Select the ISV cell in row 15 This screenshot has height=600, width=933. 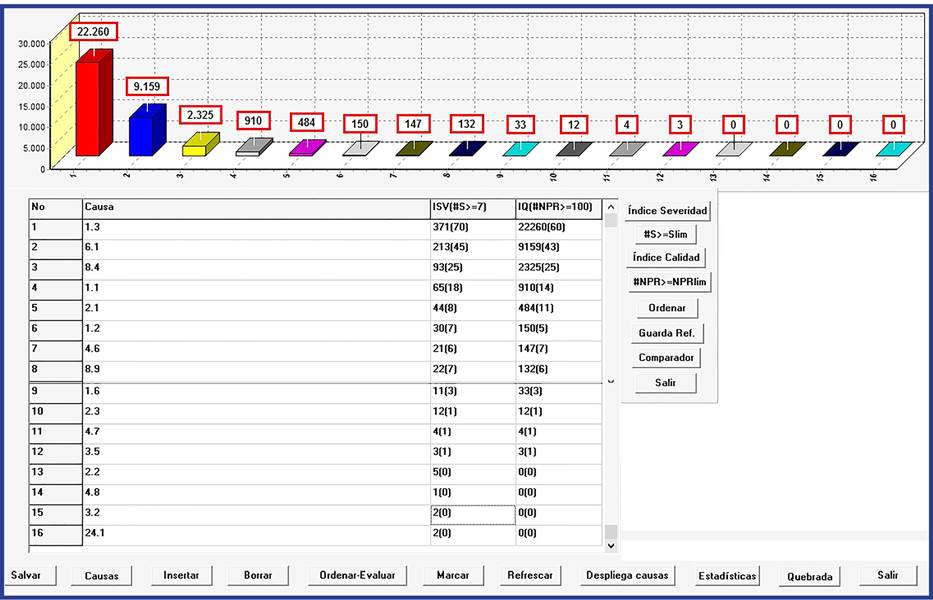(x=472, y=513)
